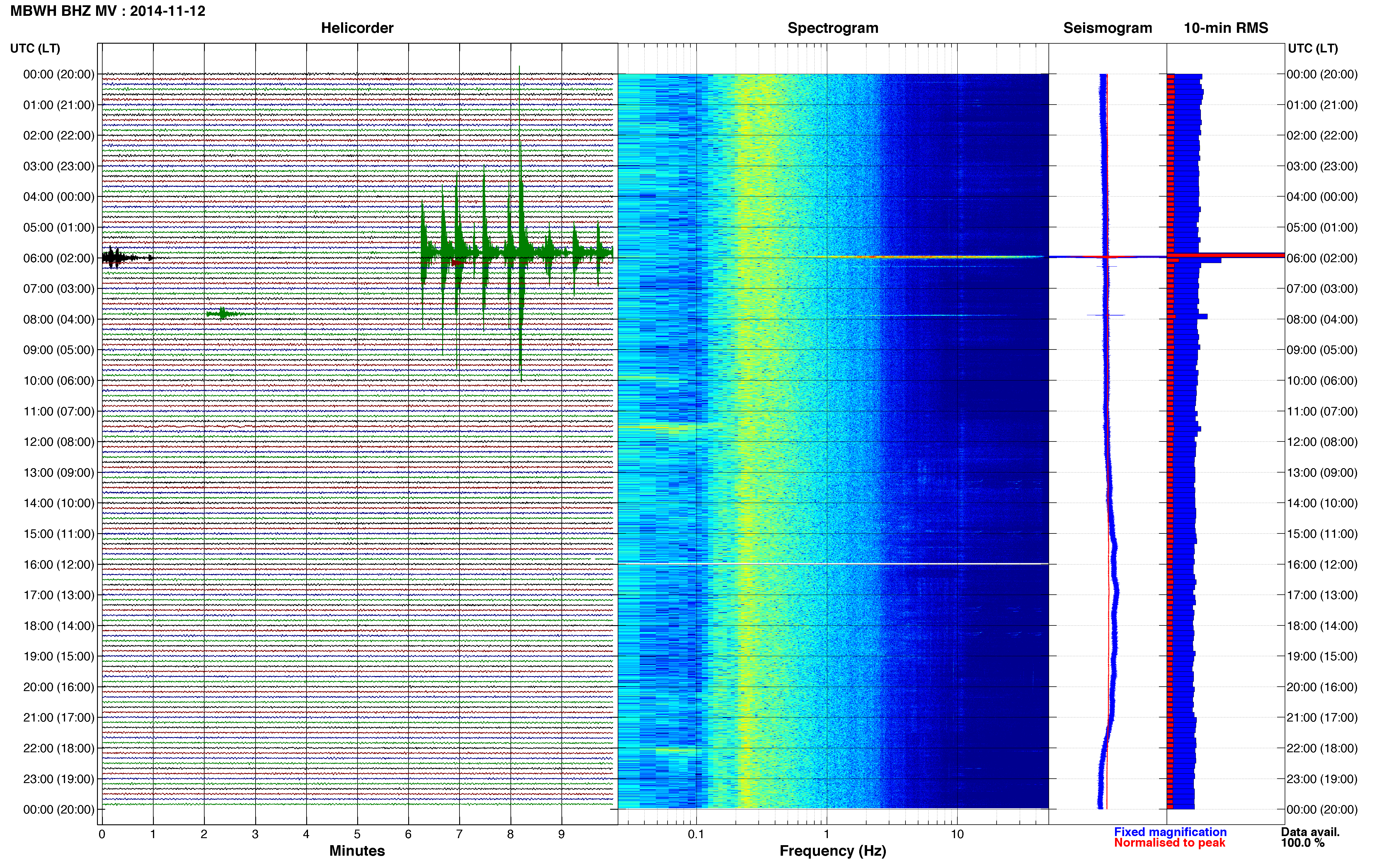
Task: Select the Helicorder panel heading
Action: click(x=357, y=28)
